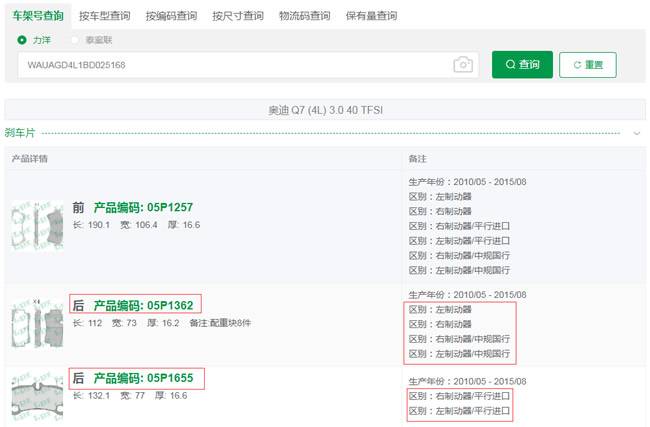Open the 物流码查询 tab
Viewport: 650px width, 427px height.
[305, 16]
